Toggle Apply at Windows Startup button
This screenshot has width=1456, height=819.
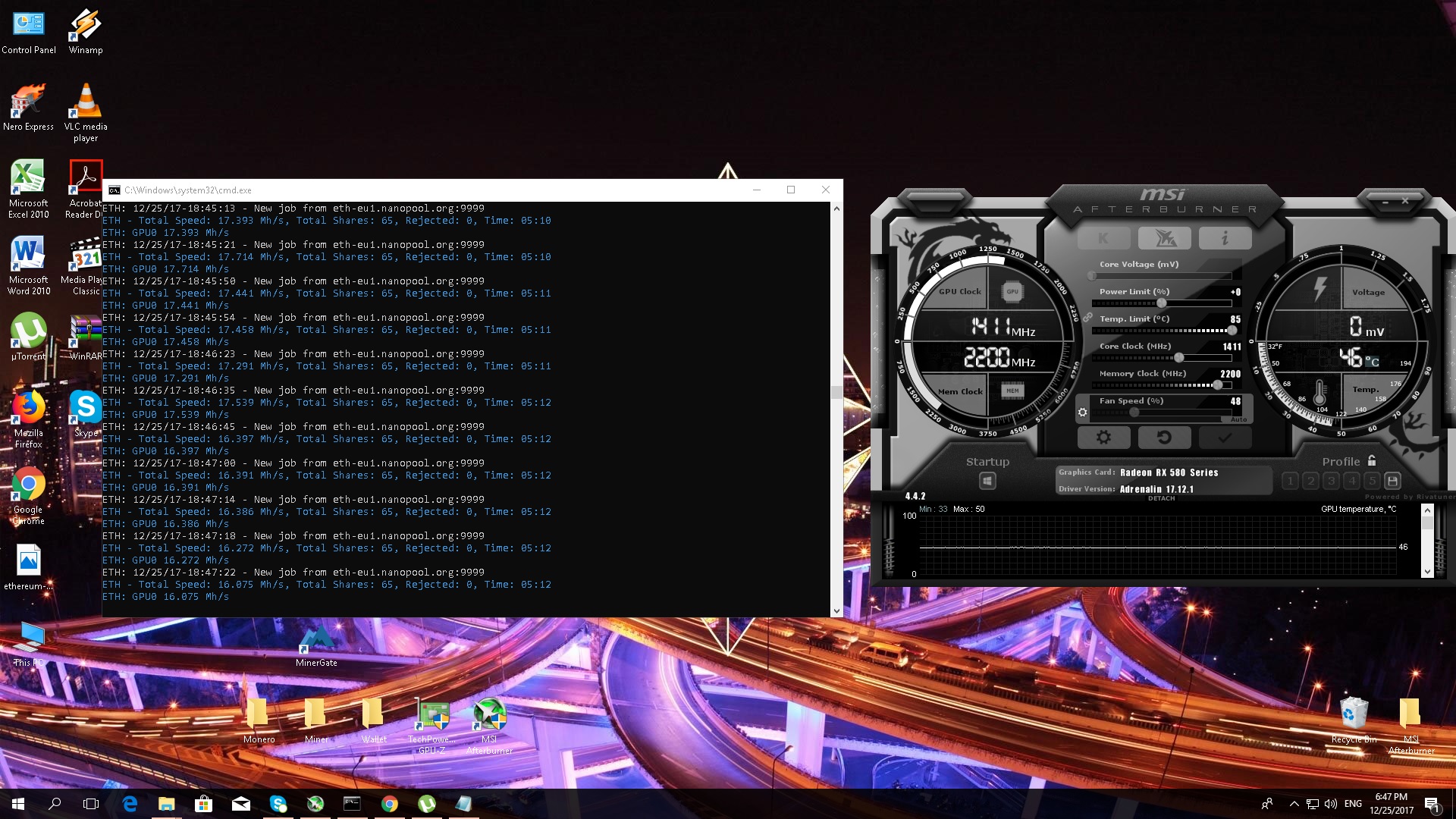(987, 481)
